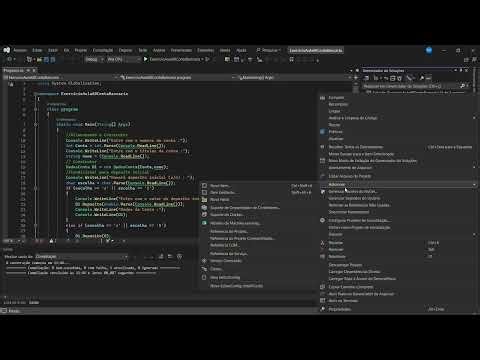Viewport: 480px width, 360px height.
Task: Click Collapse All icon in Solution Explorer
Action: pyautogui.click(x=393, y=78)
